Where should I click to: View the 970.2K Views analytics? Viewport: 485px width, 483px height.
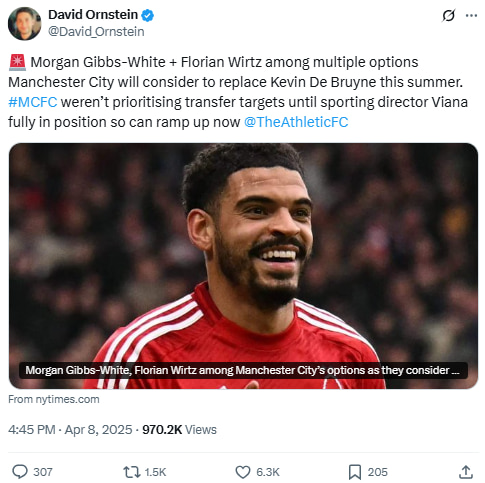click(x=179, y=429)
